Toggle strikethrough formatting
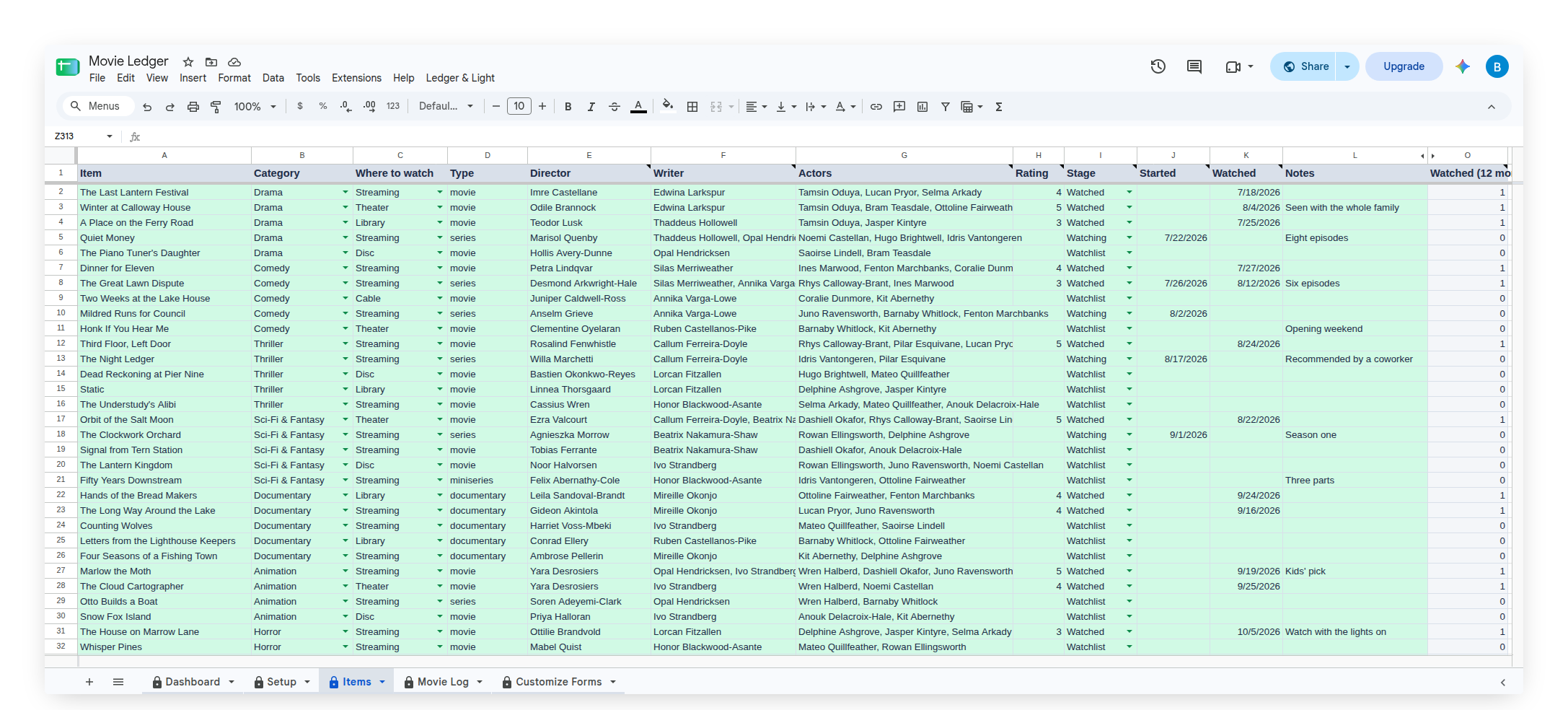The image size is (1568, 710). [x=615, y=107]
